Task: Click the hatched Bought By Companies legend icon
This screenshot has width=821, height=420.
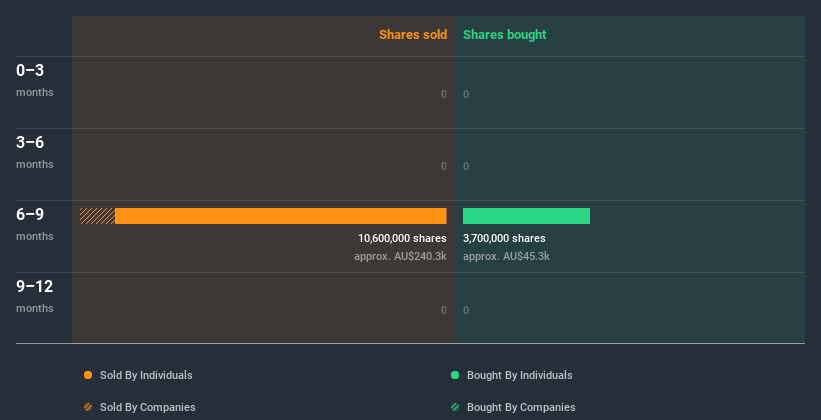Action: click(x=455, y=407)
